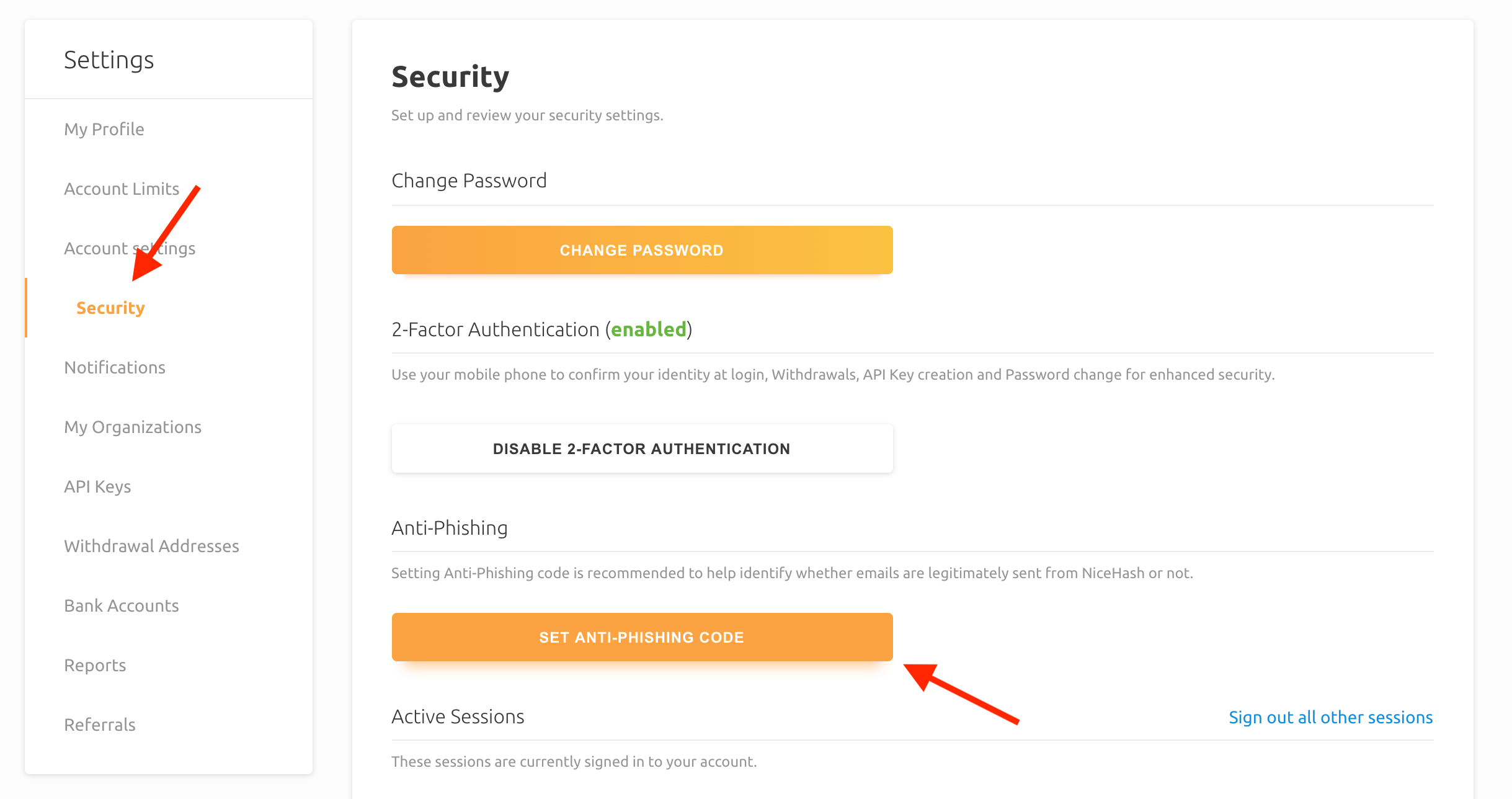Disable the 2-Factor Authentication toggle
The image size is (1512, 799).
[642, 448]
